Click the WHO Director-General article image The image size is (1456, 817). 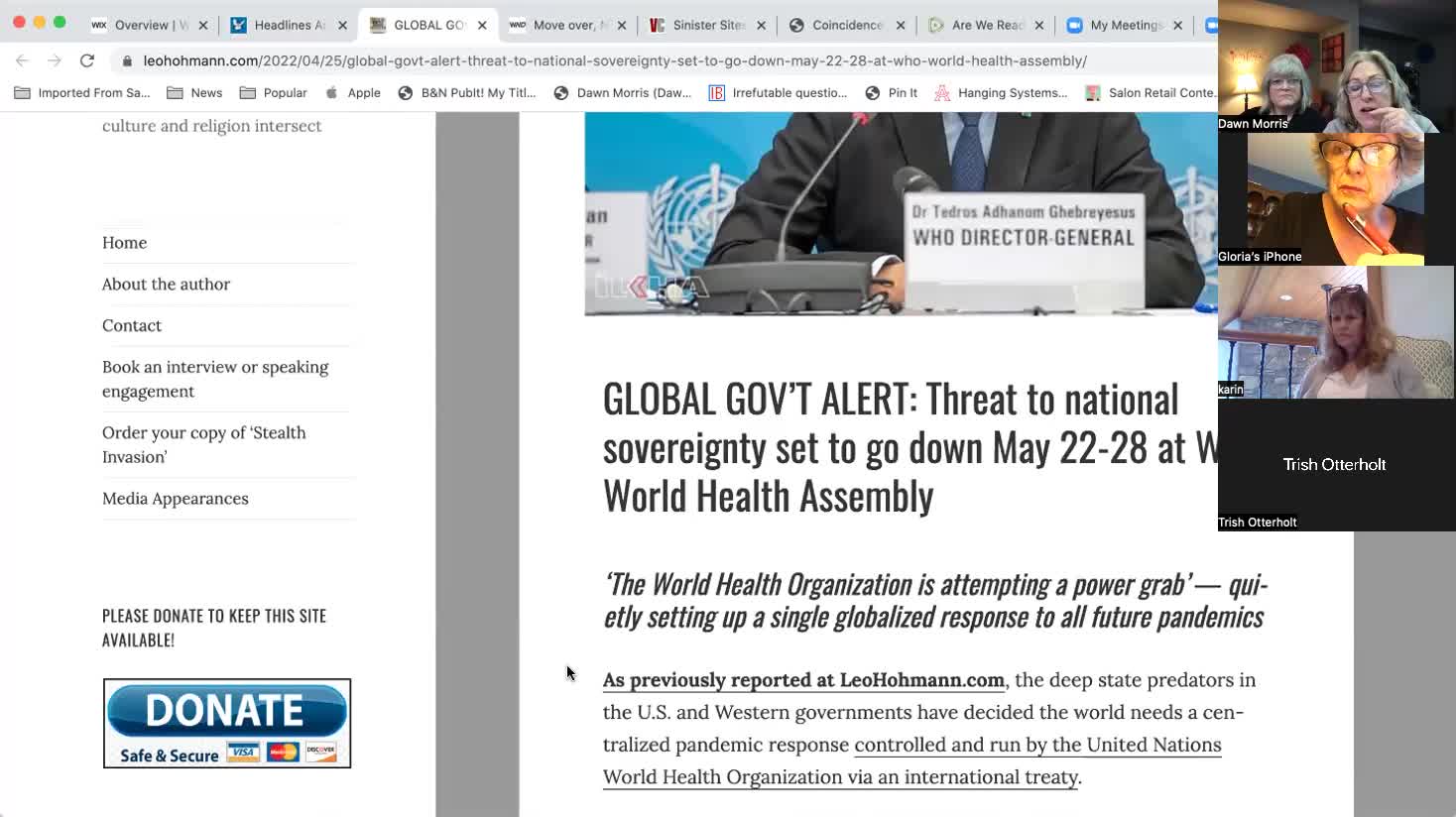click(901, 213)
